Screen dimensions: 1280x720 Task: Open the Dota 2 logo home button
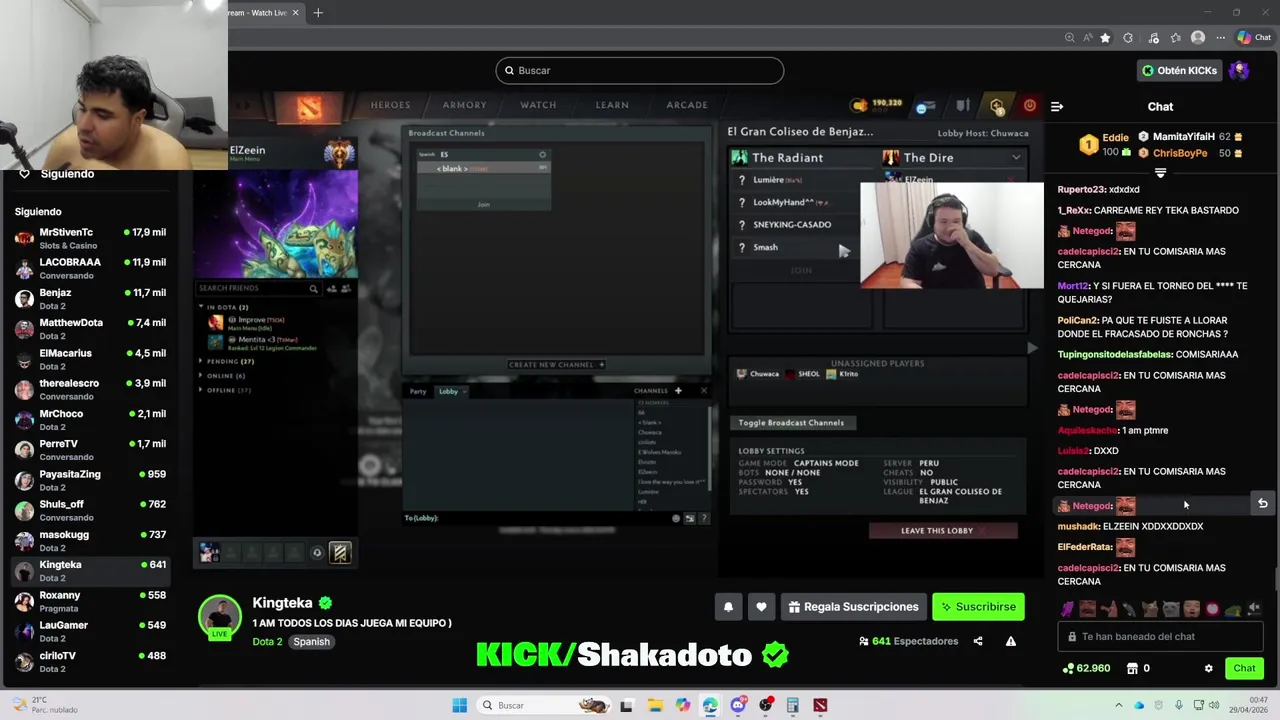click(x=309, y=106)
